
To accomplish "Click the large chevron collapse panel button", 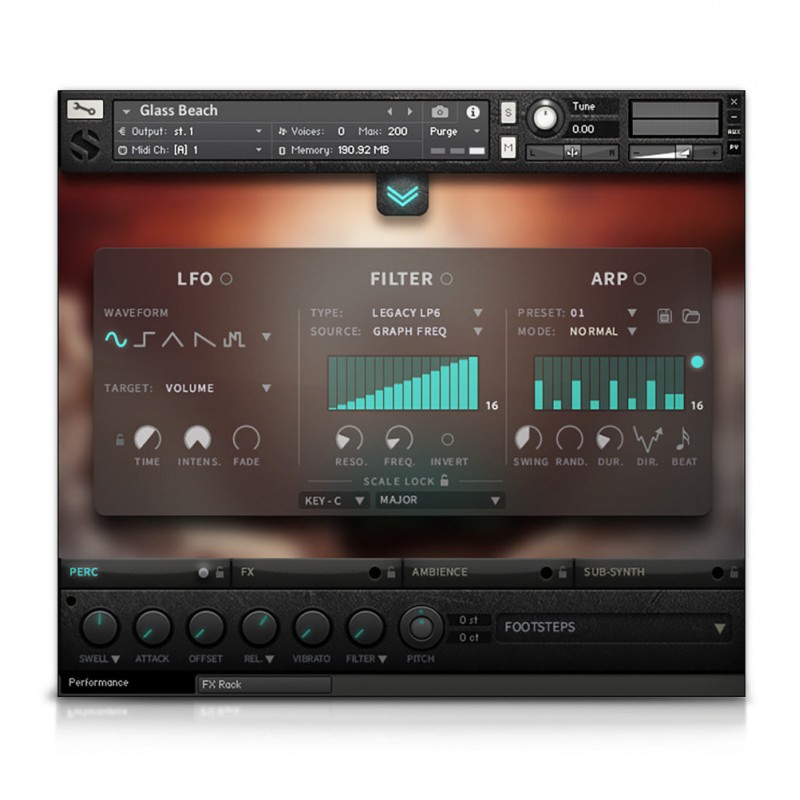I will click(x=402, y=195).
